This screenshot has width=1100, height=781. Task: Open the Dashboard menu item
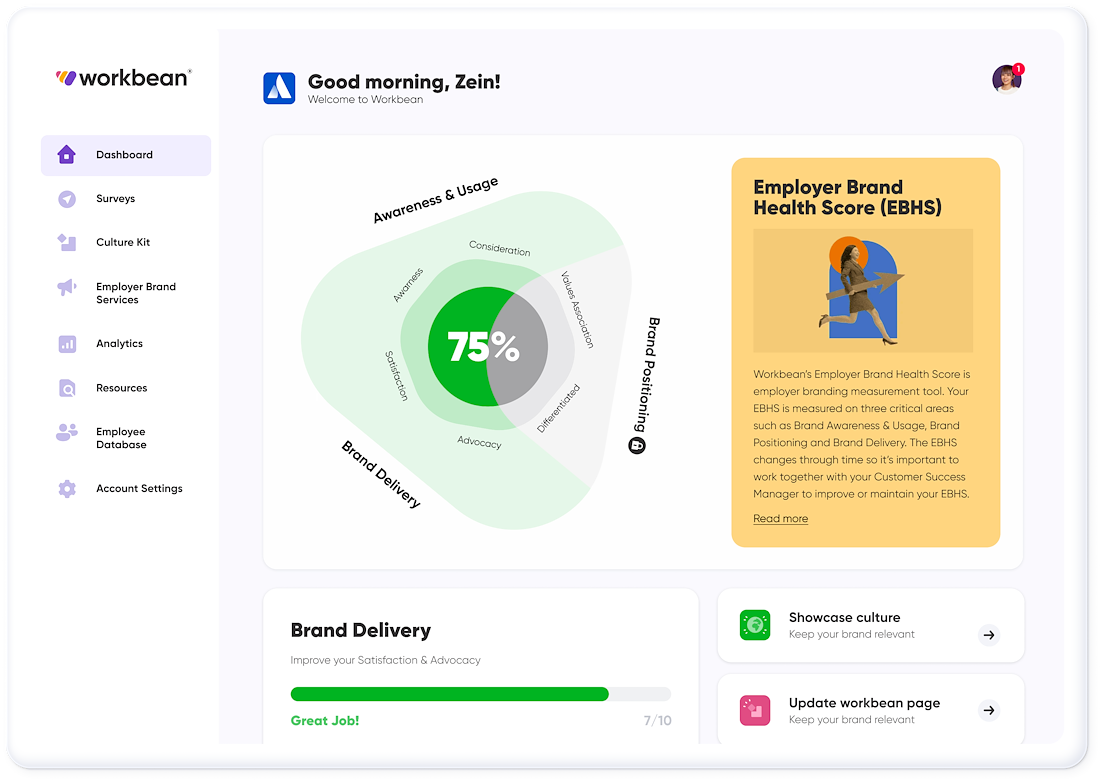coord(126,155)
